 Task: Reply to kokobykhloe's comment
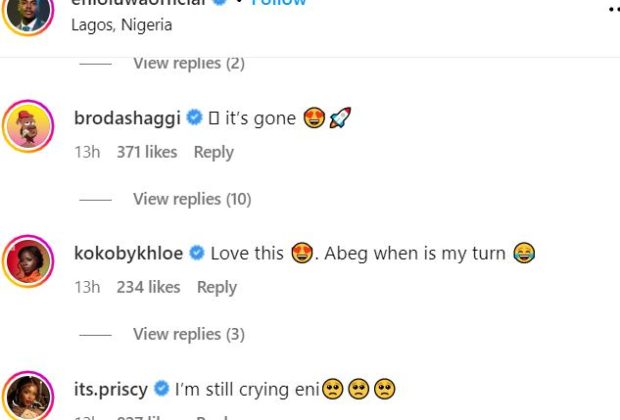[x=216, y=287]
